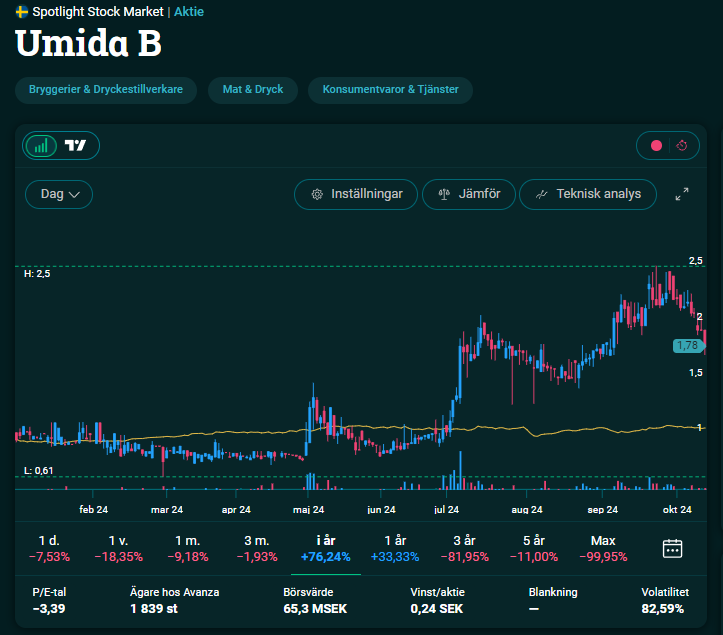Click the Börsvärde 65,3 MSEK value
Screen dimensions: 723x635
[x=315, y=609]
